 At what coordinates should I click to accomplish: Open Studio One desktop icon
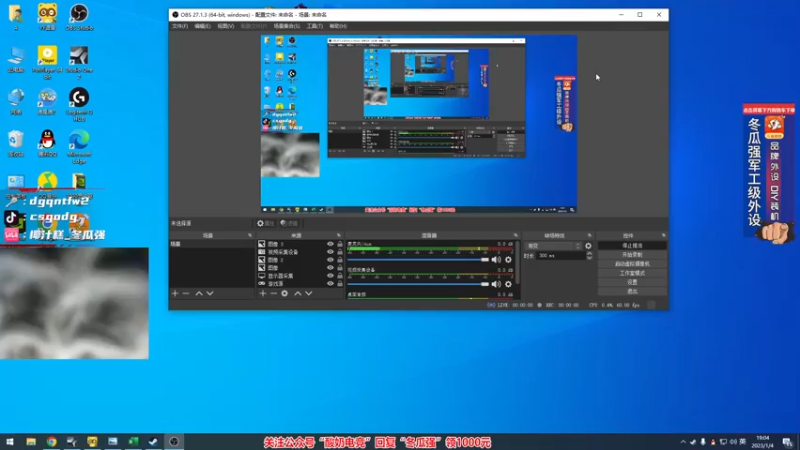click(x=79, y=63)
